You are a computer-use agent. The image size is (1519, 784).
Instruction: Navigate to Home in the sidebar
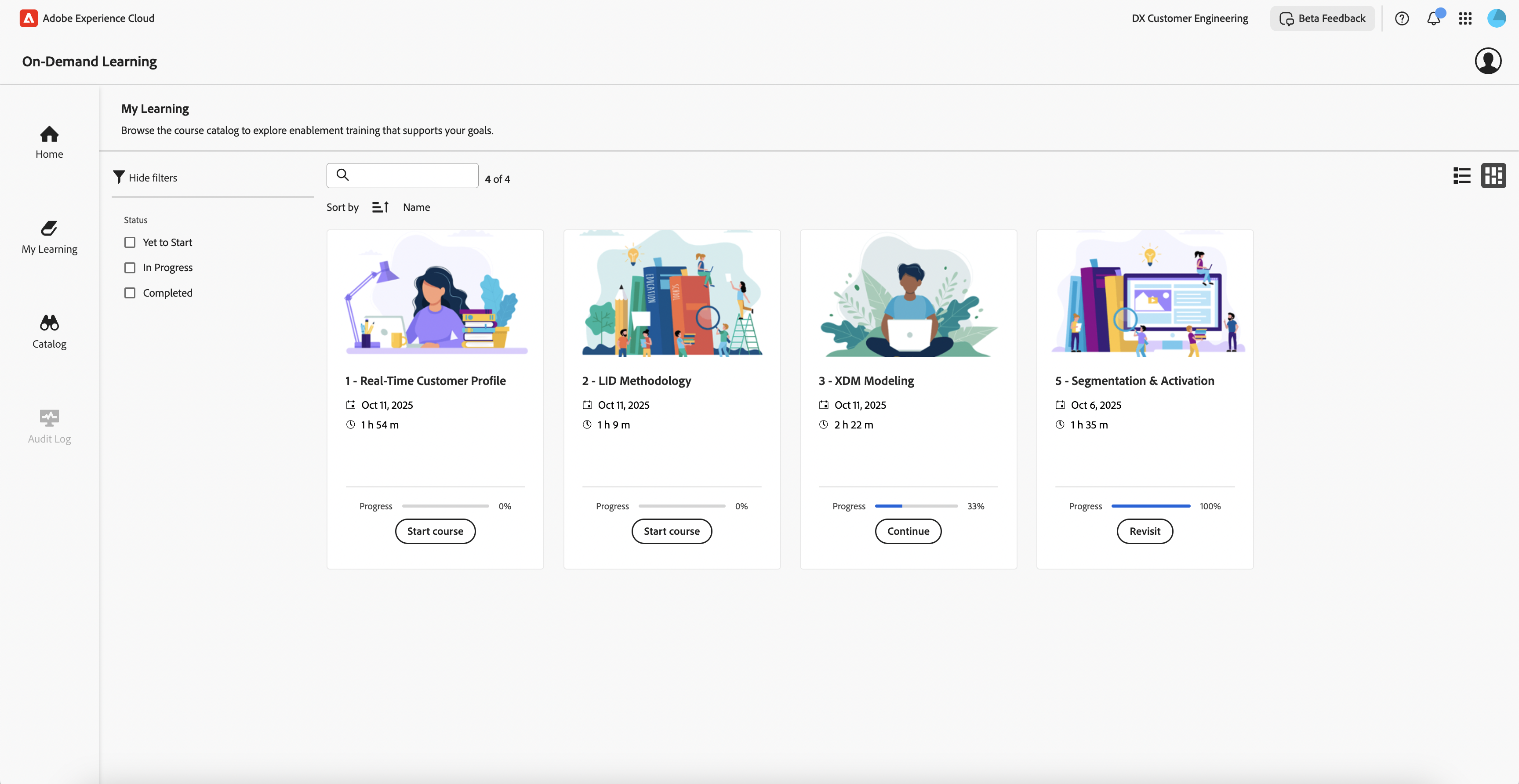pos(49,142)
